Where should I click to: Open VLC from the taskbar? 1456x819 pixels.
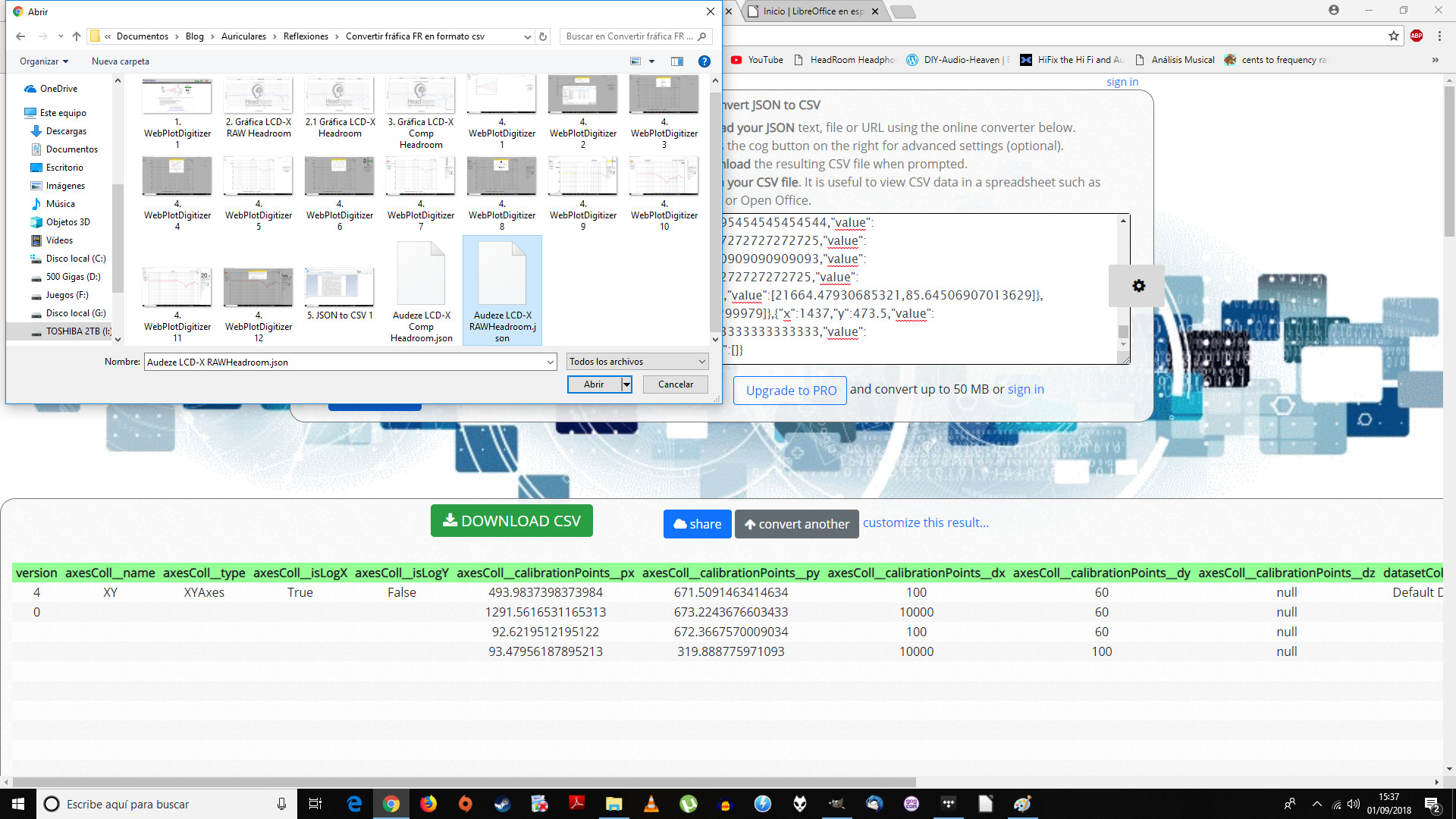coord(651,804)
